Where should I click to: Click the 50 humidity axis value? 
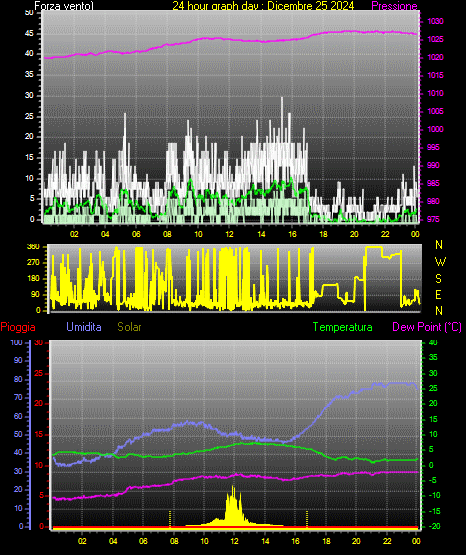coord(18,434)
